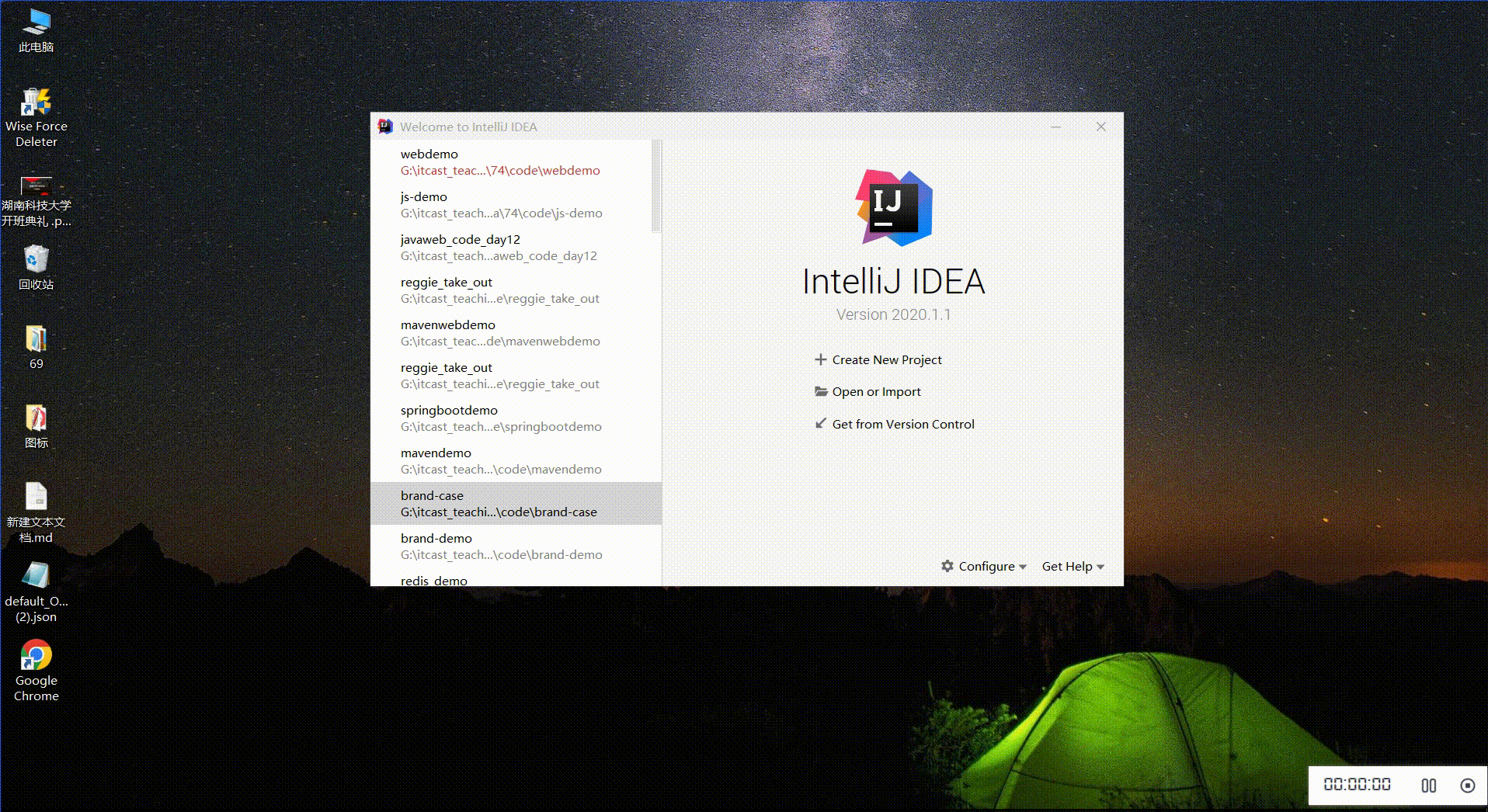Select the Google Chrome desktop shortcut
Screen dimensions: 1488x812
pyautogui.click(x=36, y=671)
